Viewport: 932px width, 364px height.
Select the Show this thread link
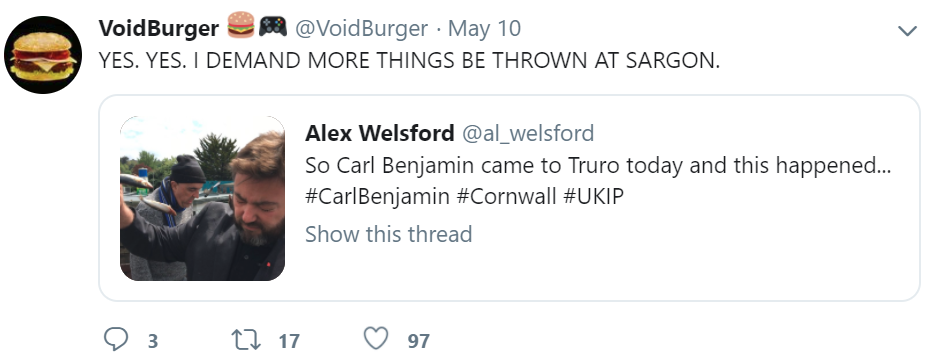coord(389,234)
